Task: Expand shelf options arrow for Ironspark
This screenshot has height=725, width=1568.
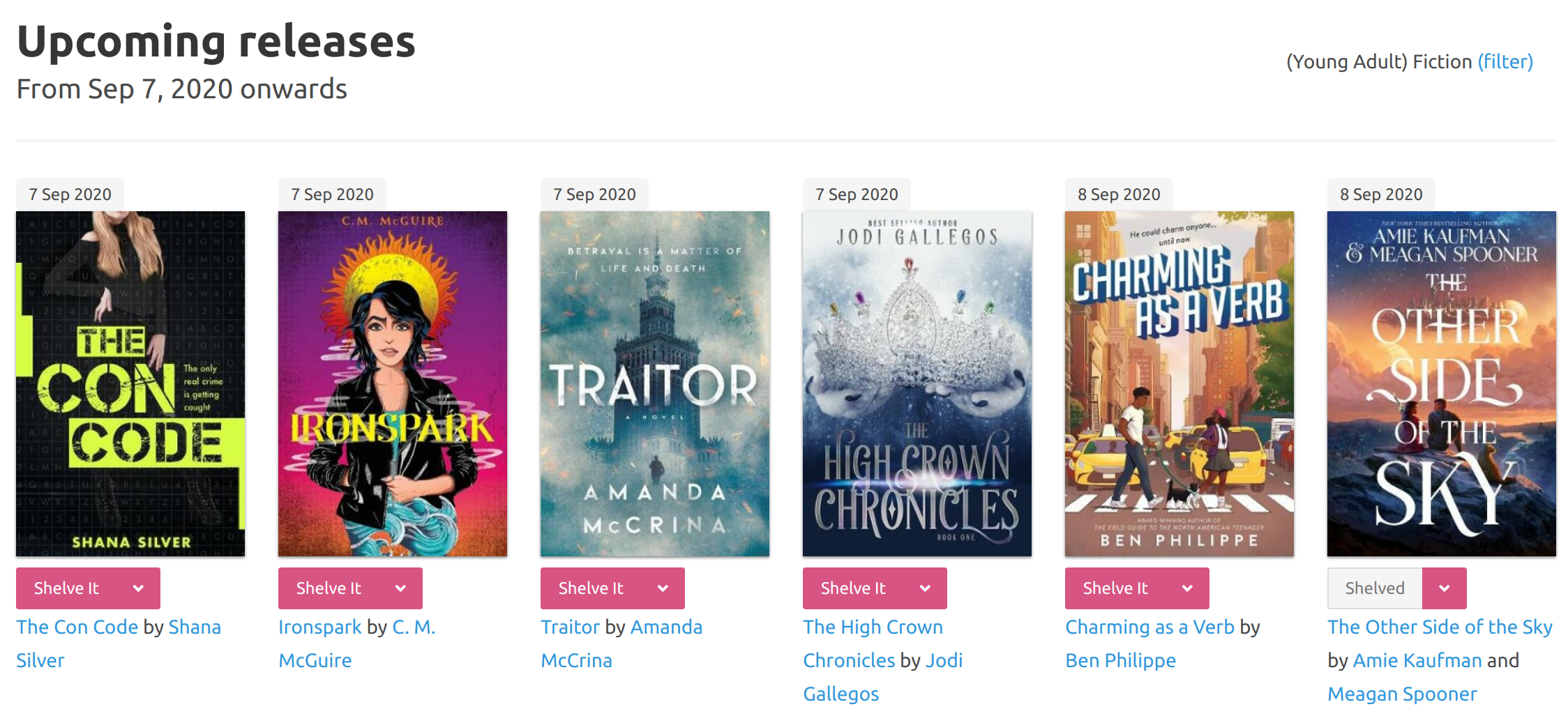Action: point(400,588)
